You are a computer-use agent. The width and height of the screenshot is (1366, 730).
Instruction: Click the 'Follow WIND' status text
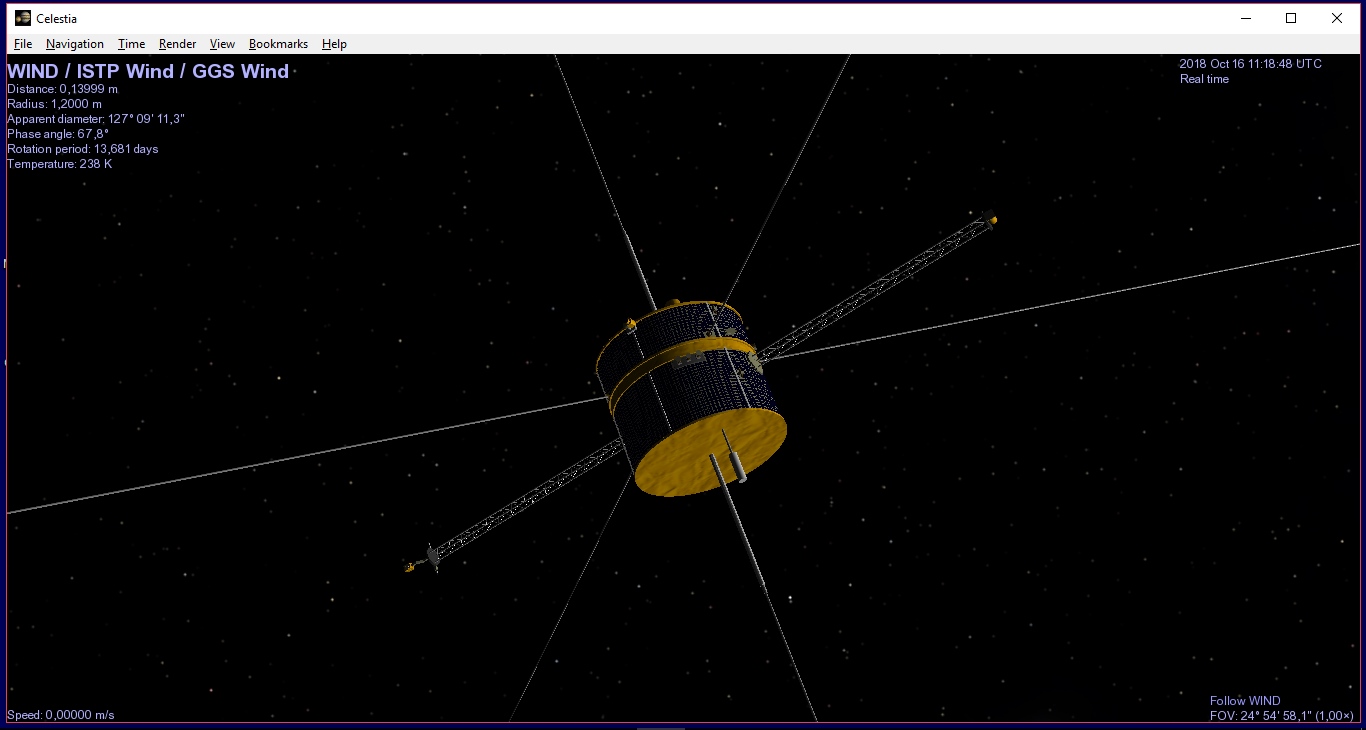coord(1245,701)
